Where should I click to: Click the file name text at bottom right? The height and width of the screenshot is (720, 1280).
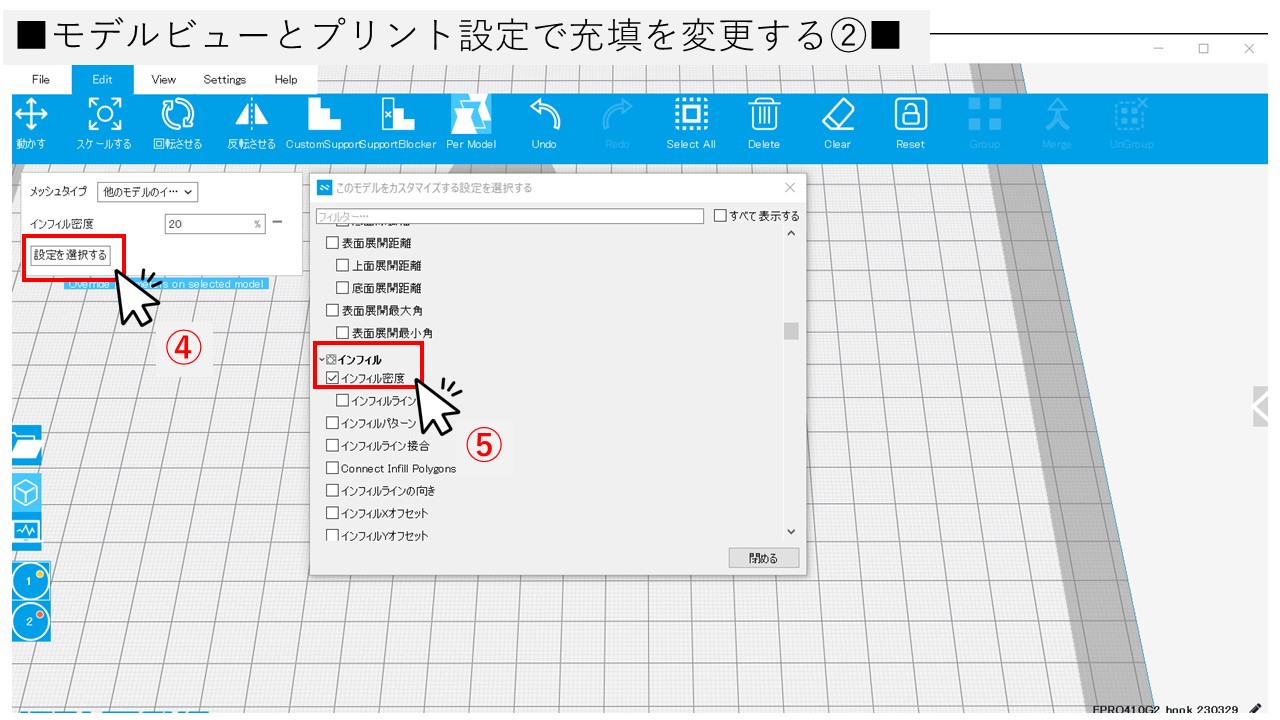point(1167,711)
